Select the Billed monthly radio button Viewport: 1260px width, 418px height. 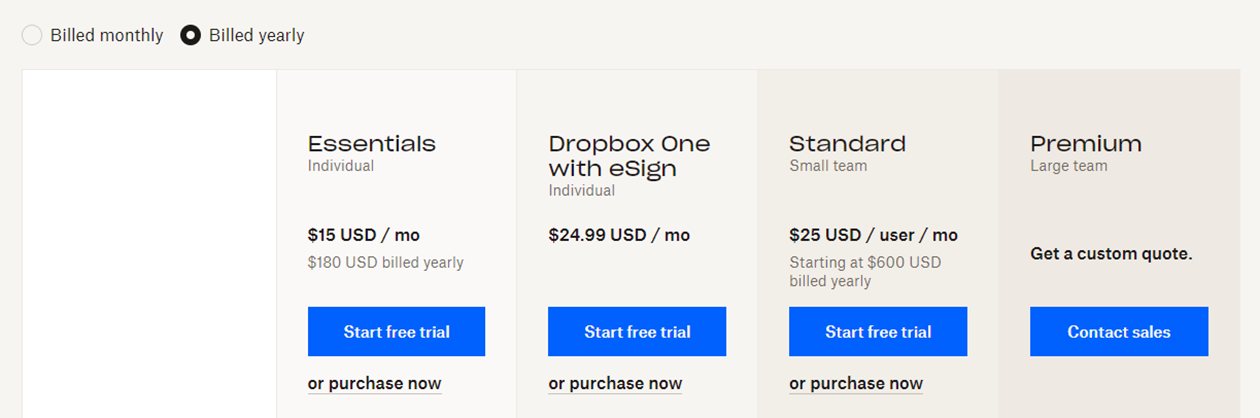(x=32, y=35)
